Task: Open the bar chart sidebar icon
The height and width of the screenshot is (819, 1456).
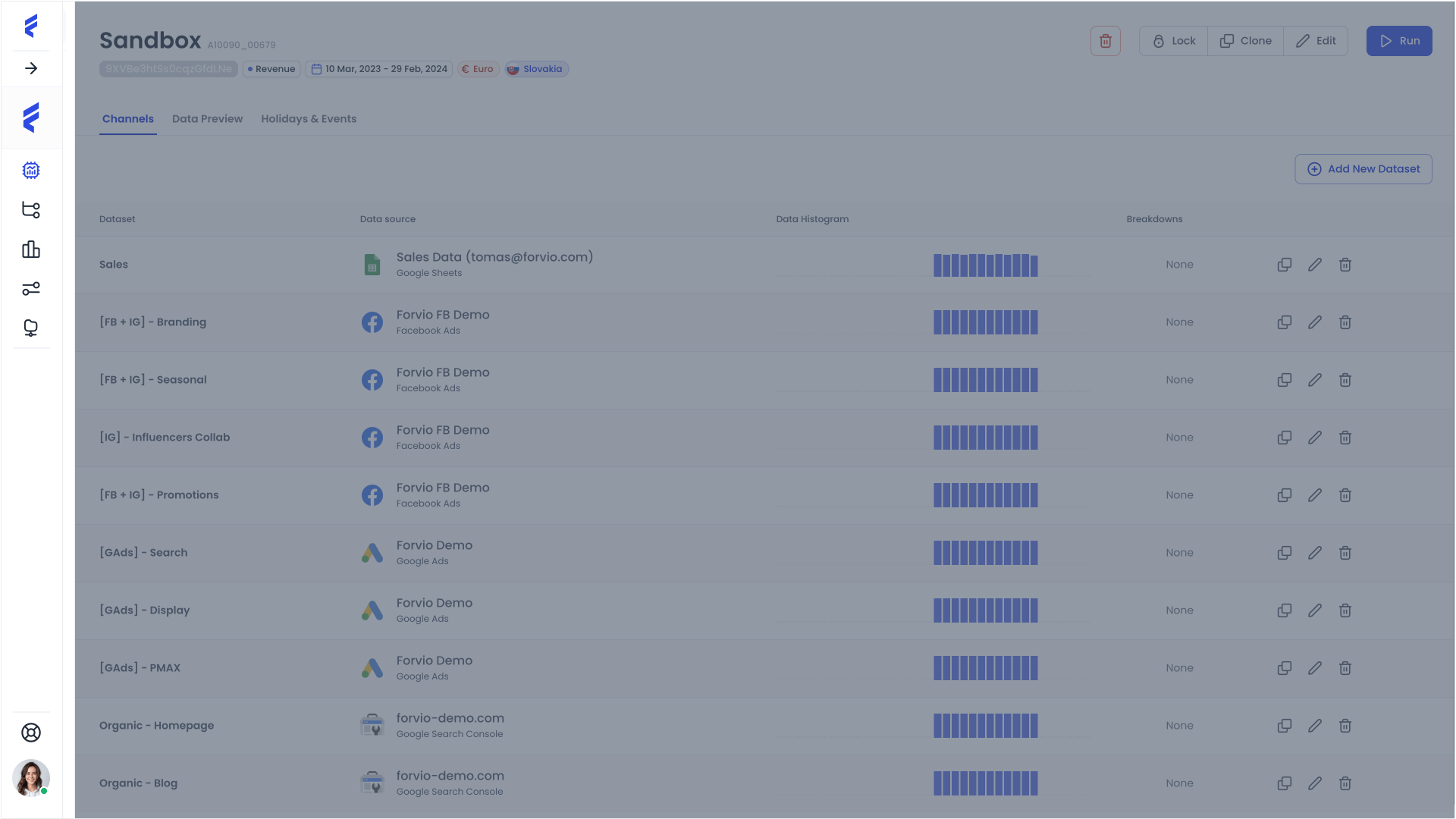Action: pyautogui.click(x=31, y=249)
